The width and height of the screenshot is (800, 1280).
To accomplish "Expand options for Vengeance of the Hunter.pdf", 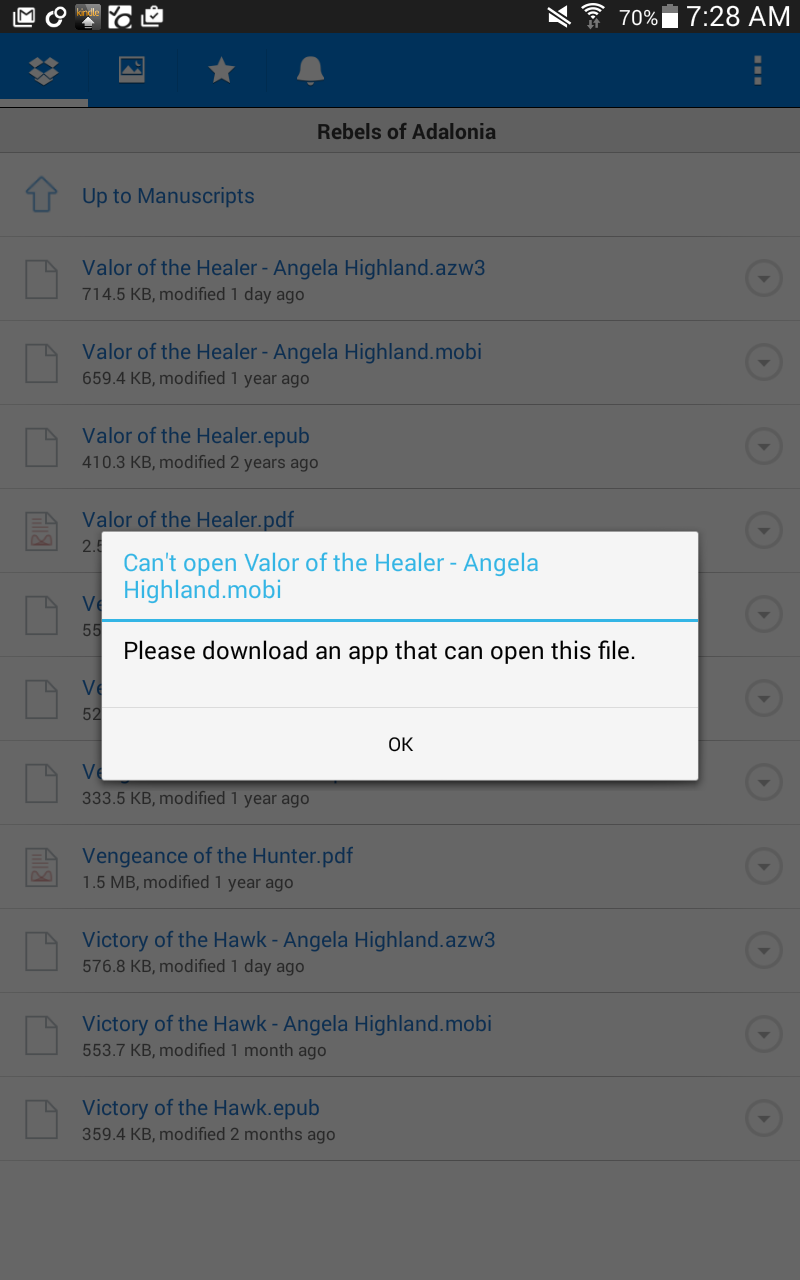I will click(764, 867).
